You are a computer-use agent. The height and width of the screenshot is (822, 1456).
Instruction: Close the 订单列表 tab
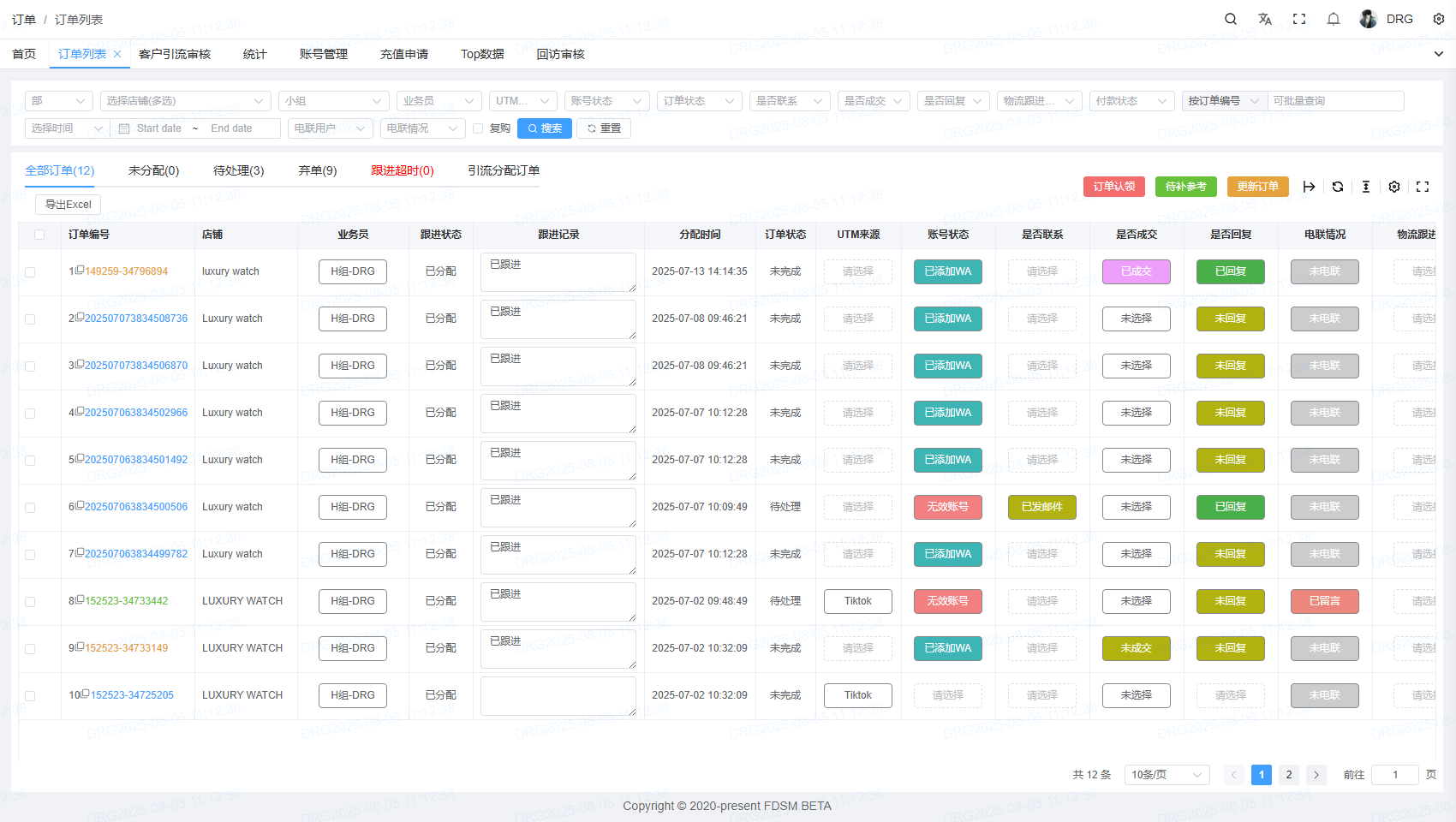[x=117, y=54]
